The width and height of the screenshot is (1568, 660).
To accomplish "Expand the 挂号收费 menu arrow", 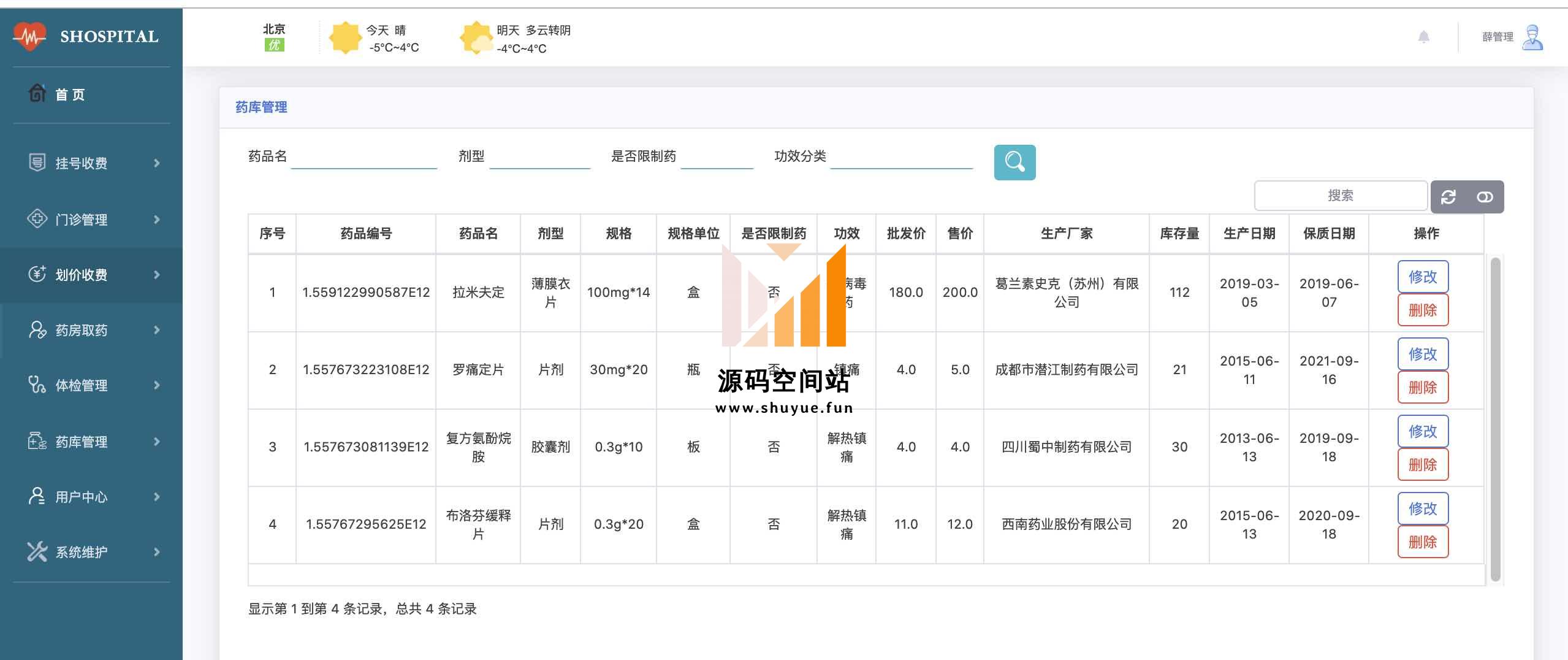I will coord(157,163).
